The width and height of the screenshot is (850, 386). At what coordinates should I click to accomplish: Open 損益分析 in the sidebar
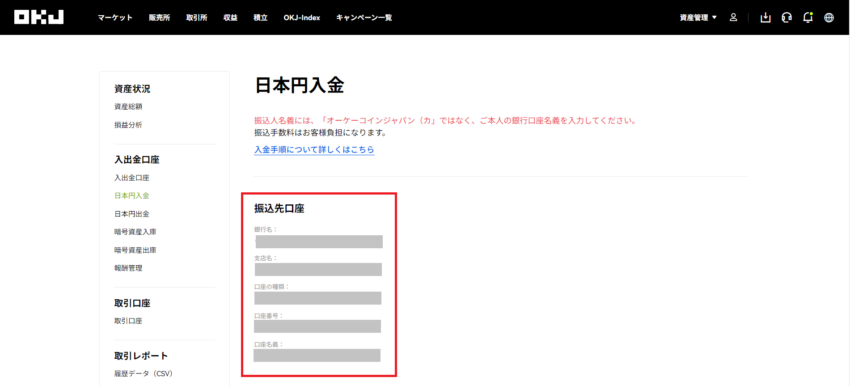click(x=128, y=125)
